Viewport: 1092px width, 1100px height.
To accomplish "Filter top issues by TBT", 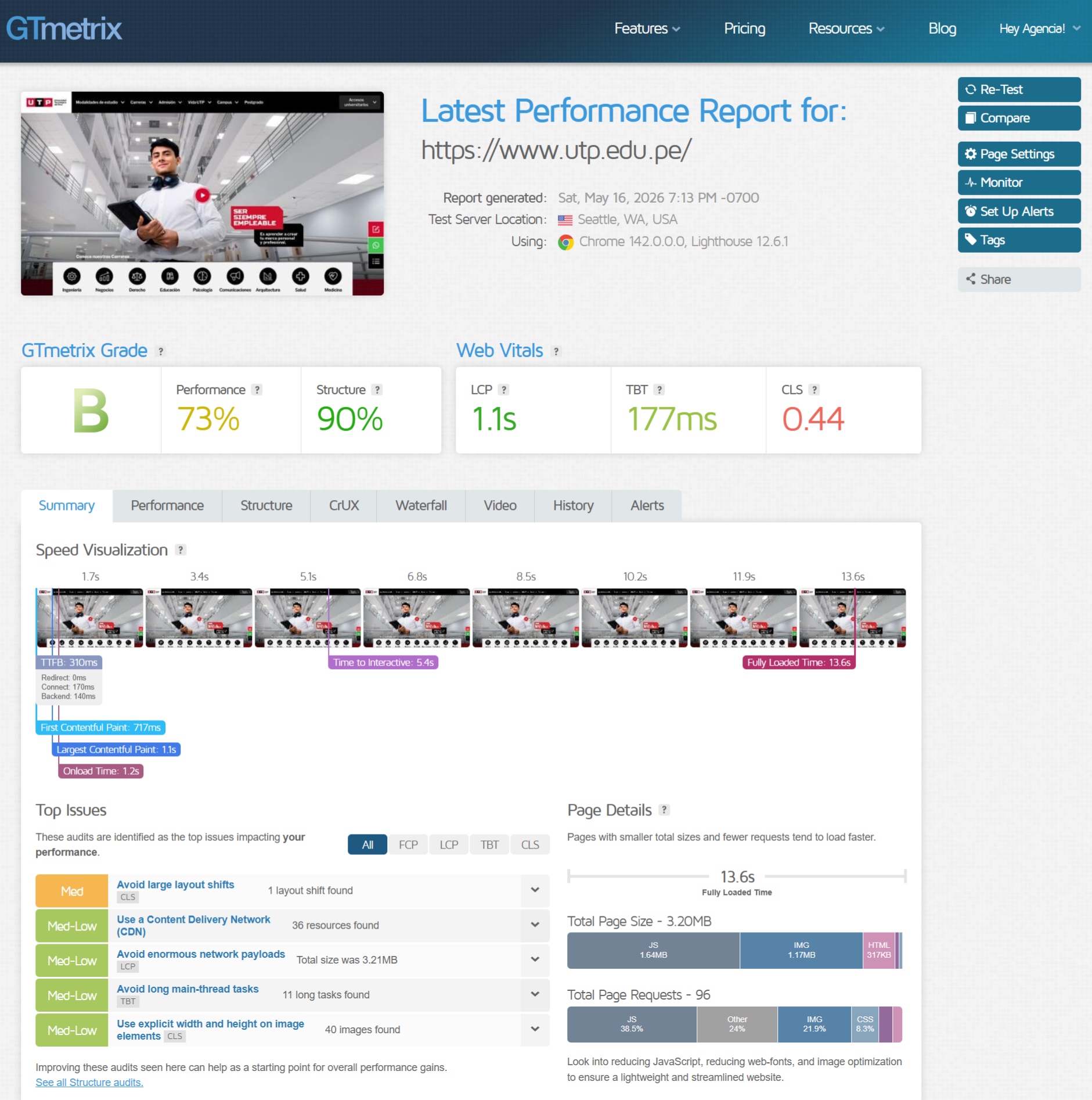I will click(x=489, y=844).
